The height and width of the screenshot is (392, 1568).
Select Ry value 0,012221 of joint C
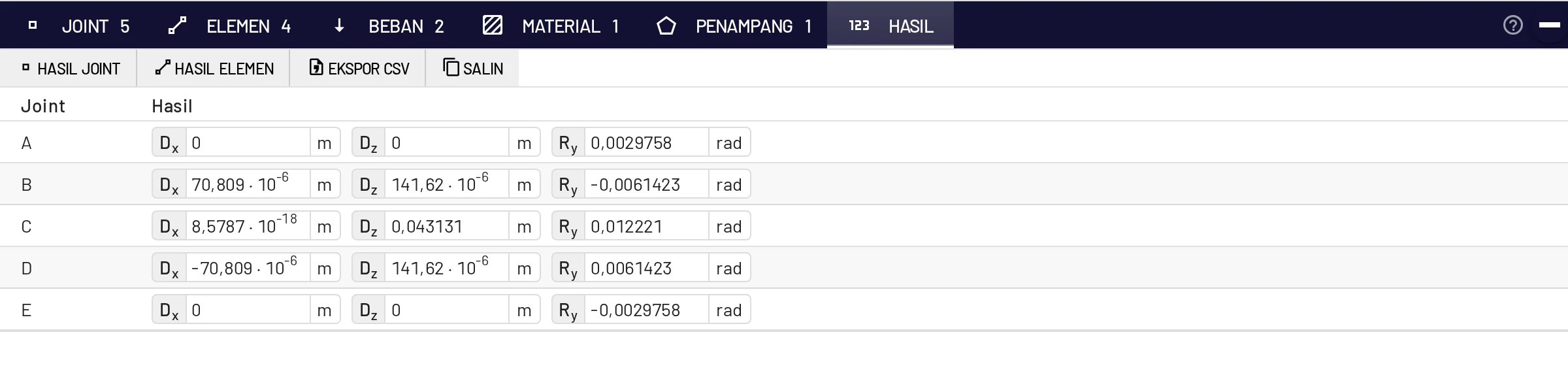point(647,226)
